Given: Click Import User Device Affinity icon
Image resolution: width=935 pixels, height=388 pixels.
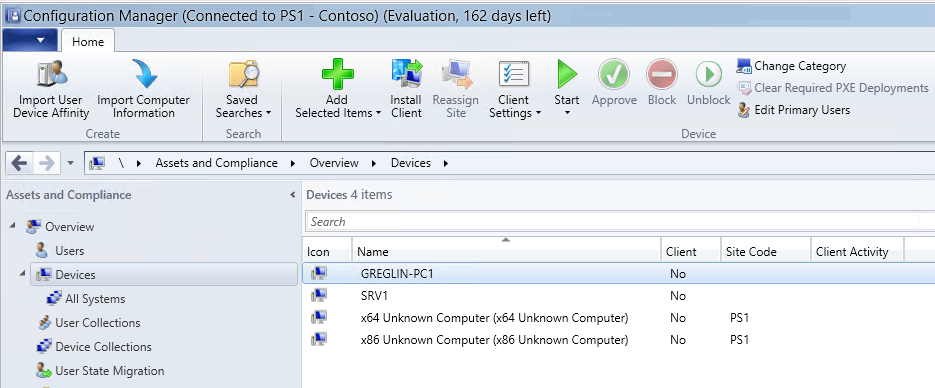Looking at the screenshot, I should [51, 74].
